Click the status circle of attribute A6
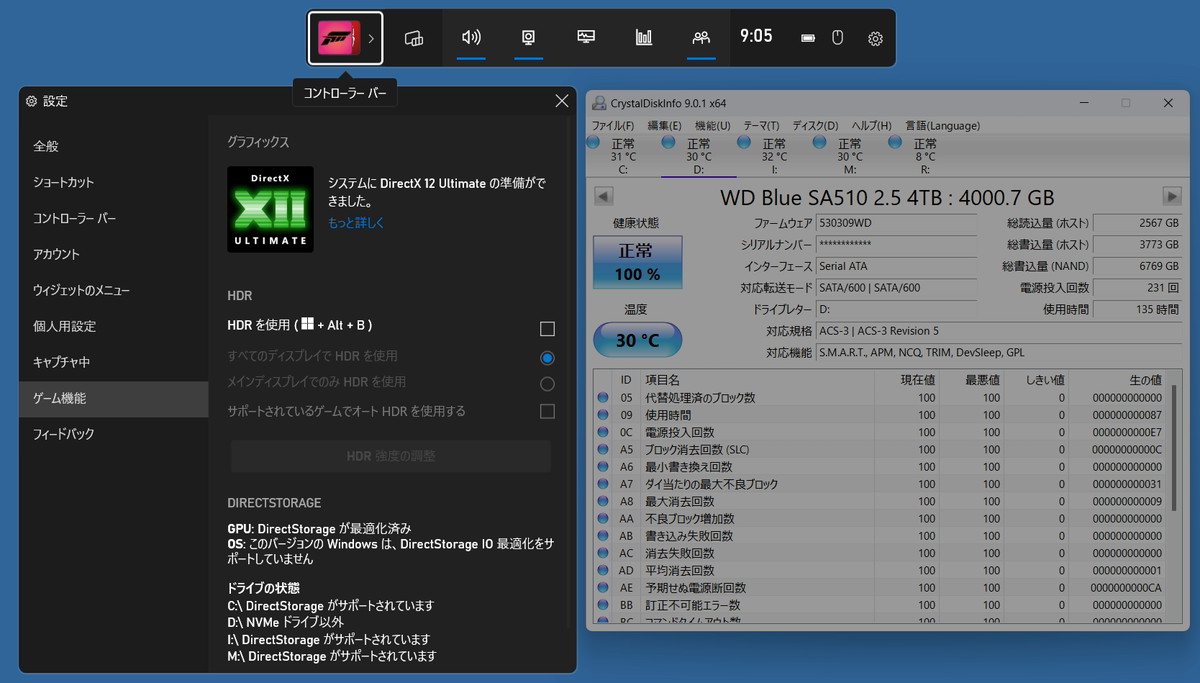Screen dimensions: 1200x683 (x=603, y=467)
